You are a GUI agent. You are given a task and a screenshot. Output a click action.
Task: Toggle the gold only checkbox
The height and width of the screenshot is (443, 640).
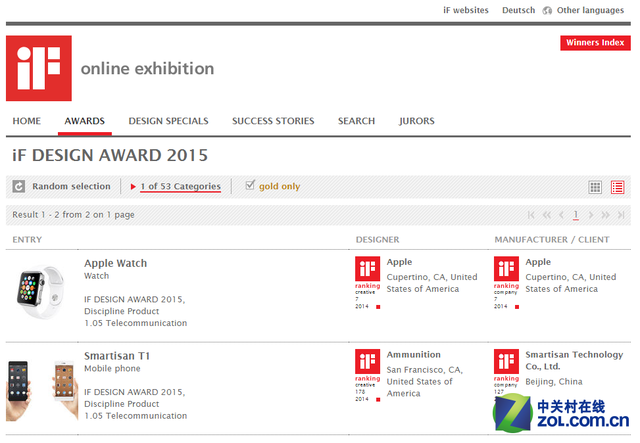click(250, 185)
